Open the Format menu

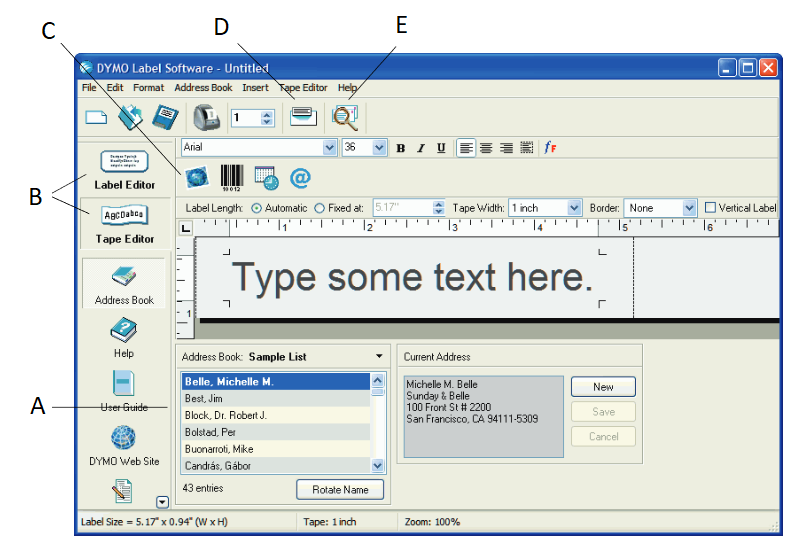click(148, 88)
